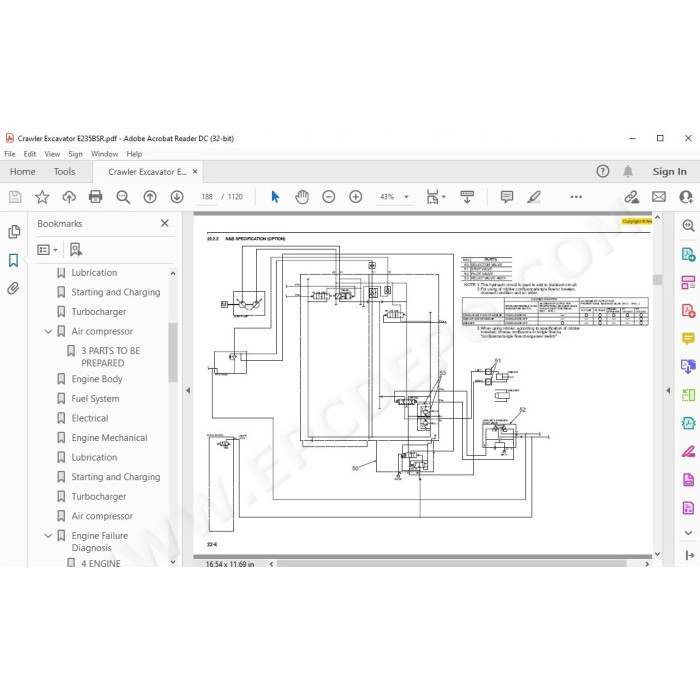Open the zoom level dropdown
700x700 pixels.
point(406,197)
